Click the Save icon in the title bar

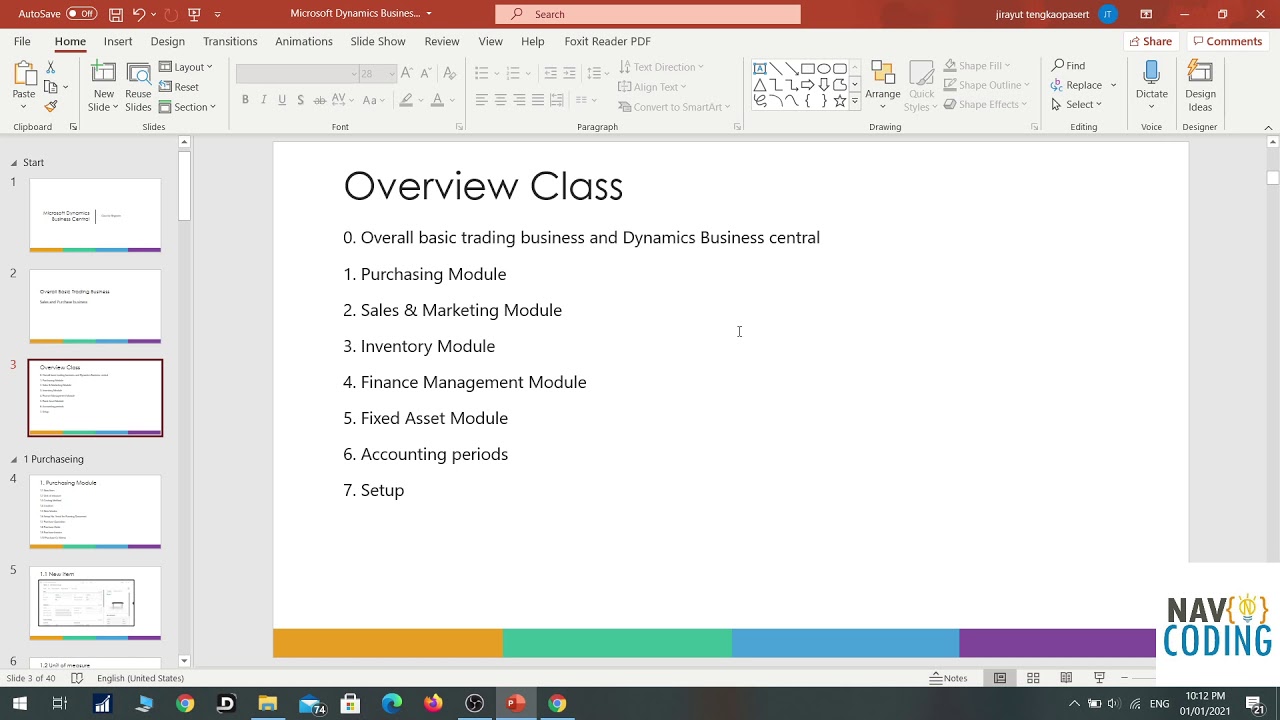pos(116,14)
